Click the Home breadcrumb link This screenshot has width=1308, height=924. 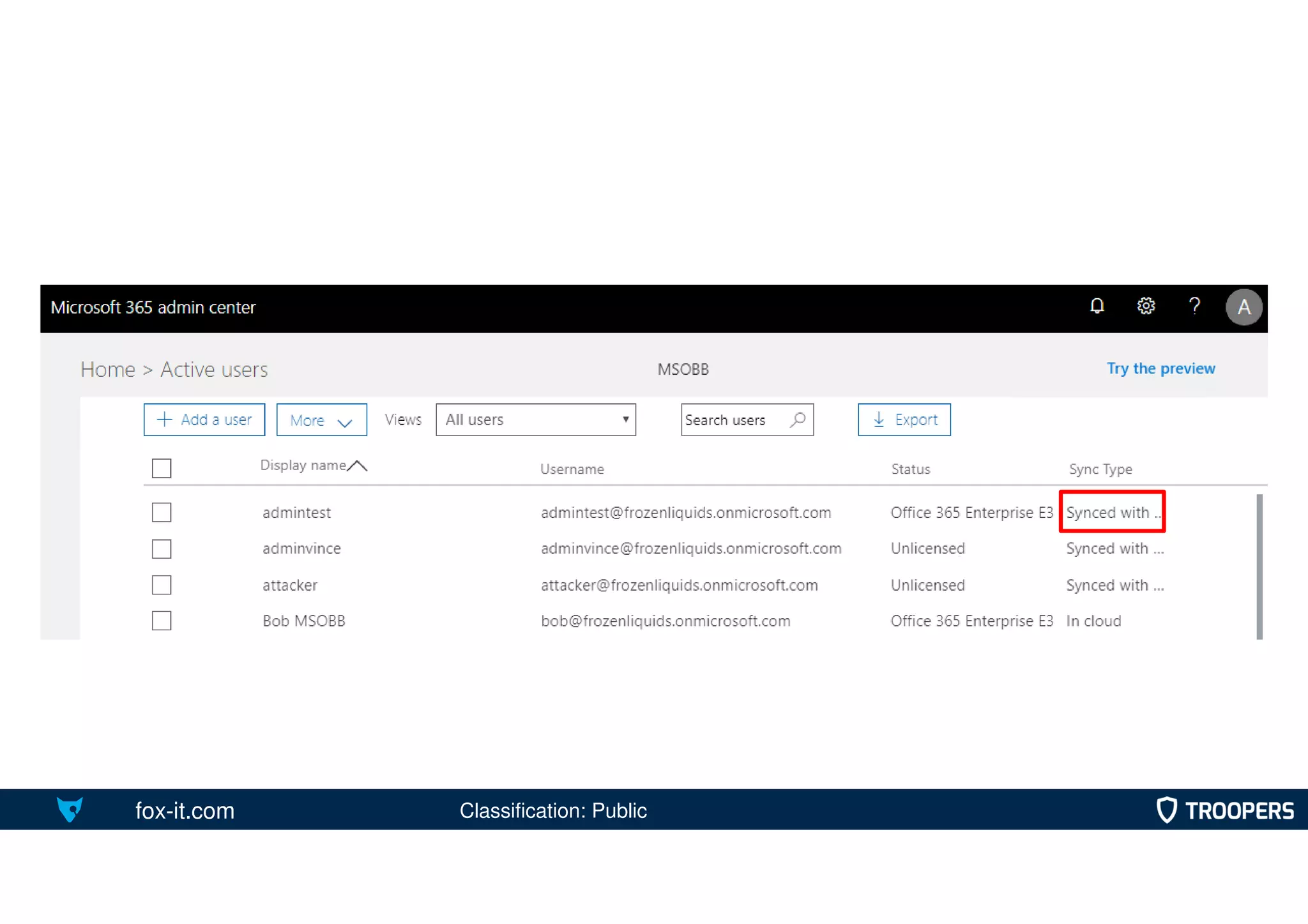point(108,370)
